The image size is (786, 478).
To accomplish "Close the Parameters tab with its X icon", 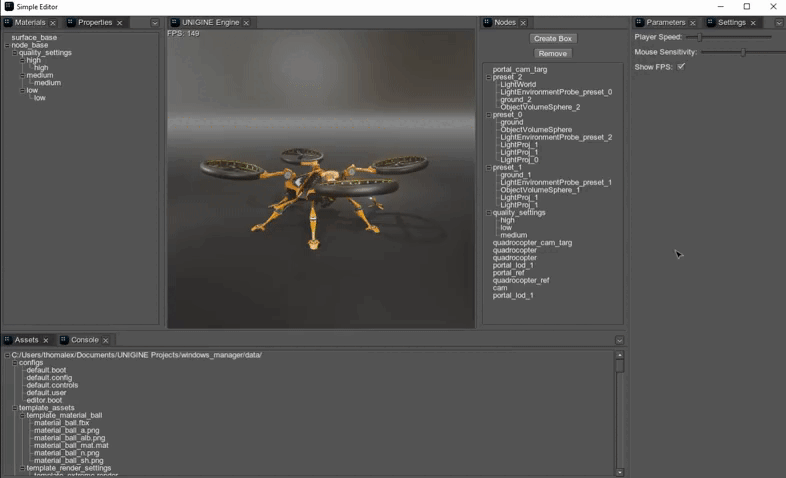I will [692, 22].
